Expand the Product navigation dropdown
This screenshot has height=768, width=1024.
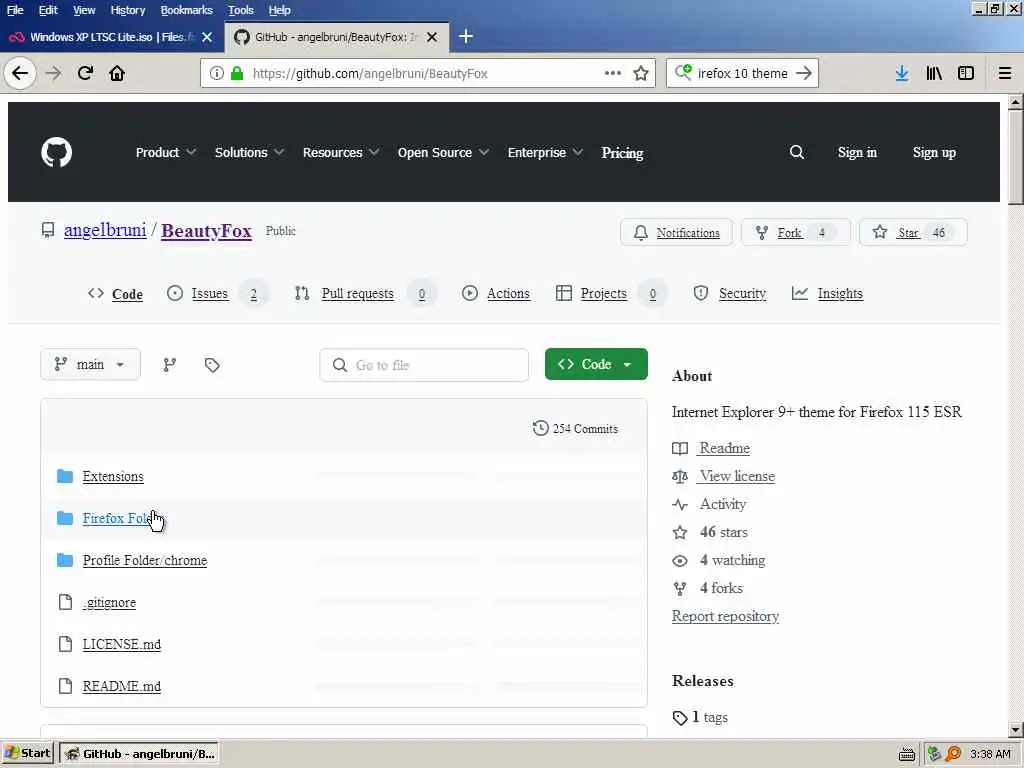[x=165, y=152]
